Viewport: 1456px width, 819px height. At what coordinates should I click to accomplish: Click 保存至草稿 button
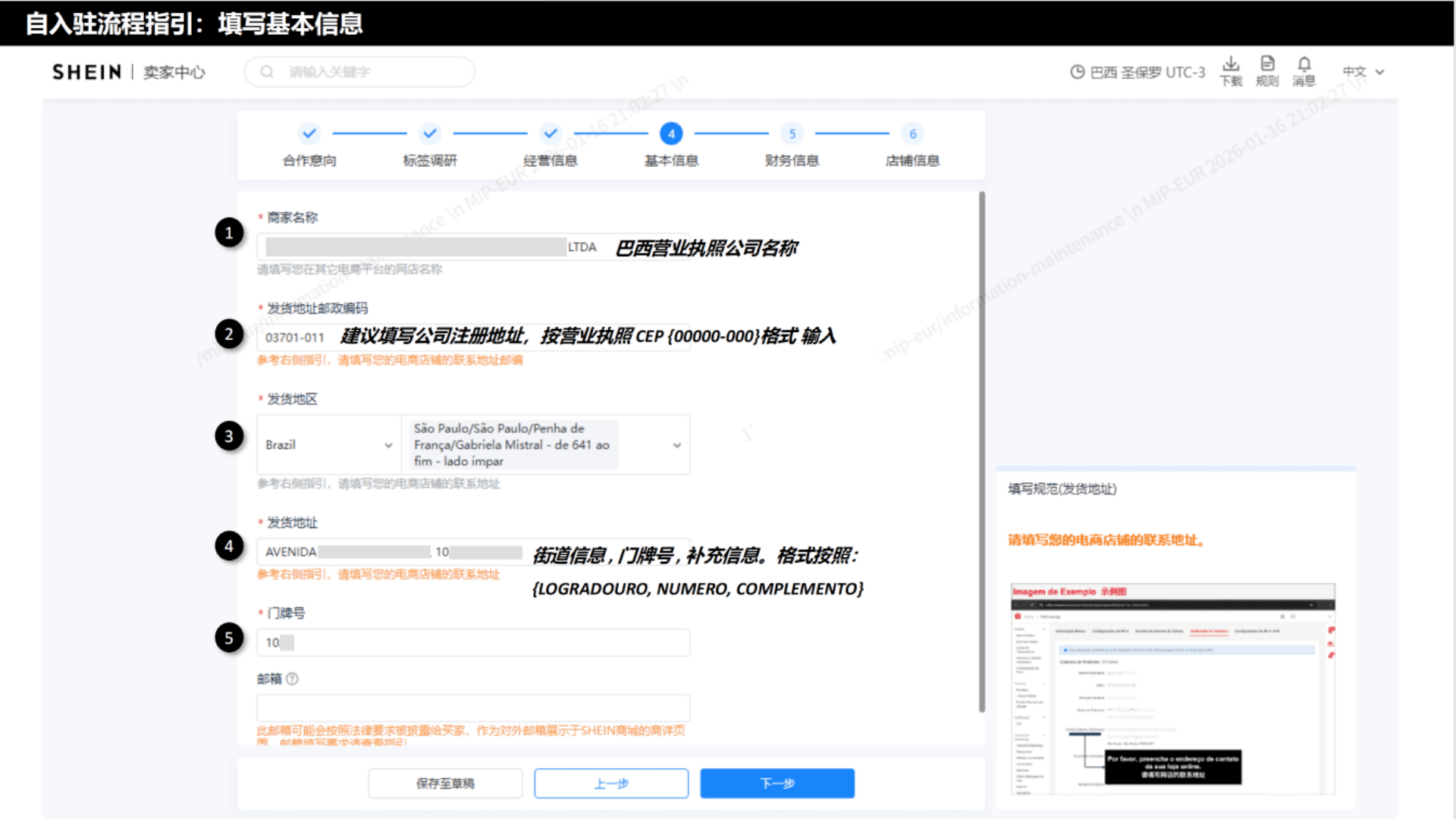[x=445, y=783]
